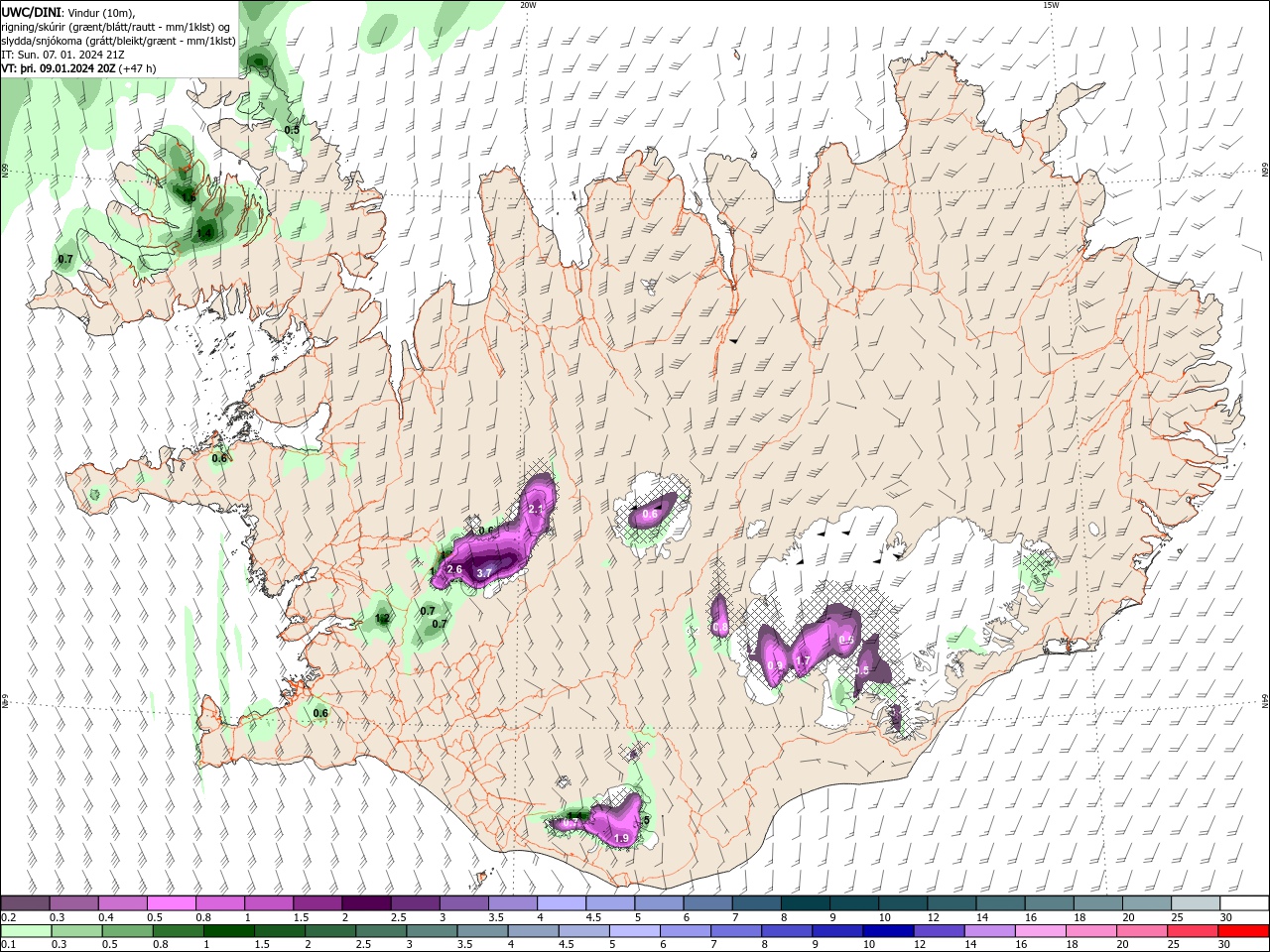Click the '3.7' snowfall value on the map
The height and width of the screenshot is (952, 1270).
pyautogui.click(x=484, y=573)
